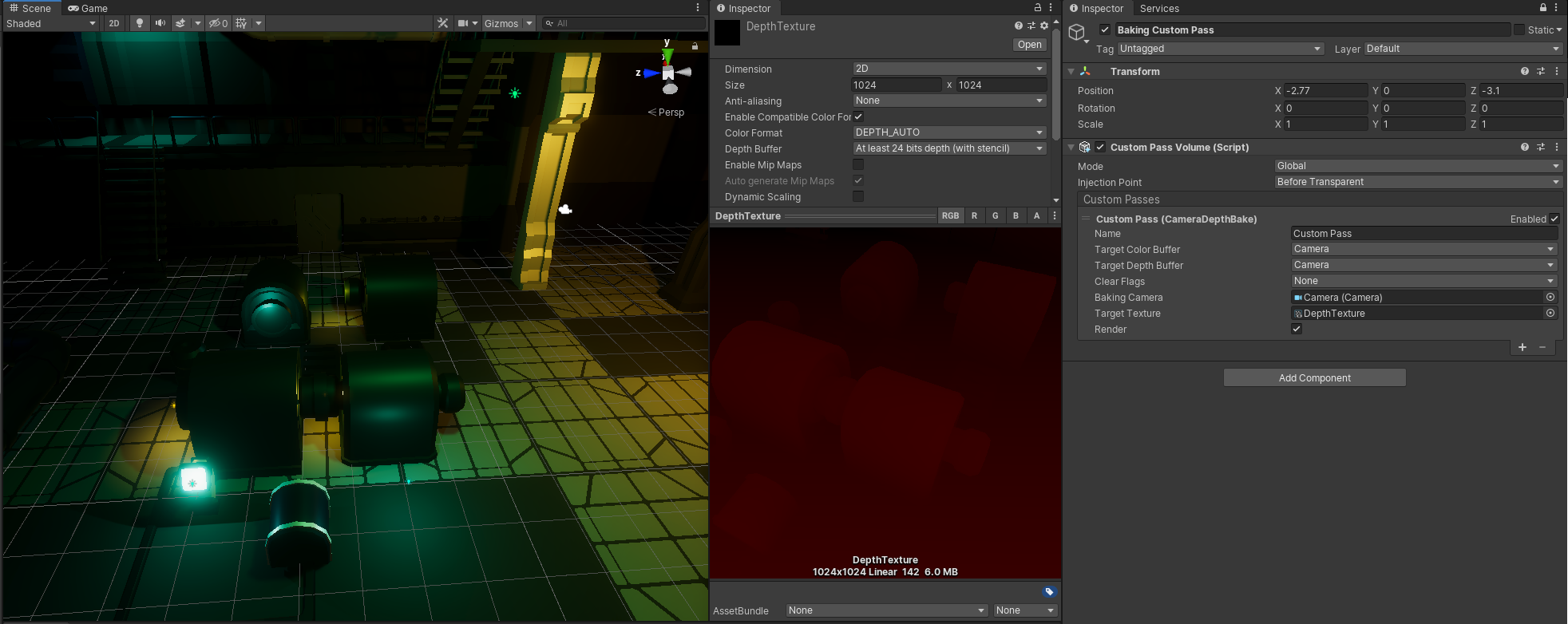Lock the Baking Custom Pass Inspector

(x=1542, y=7)
